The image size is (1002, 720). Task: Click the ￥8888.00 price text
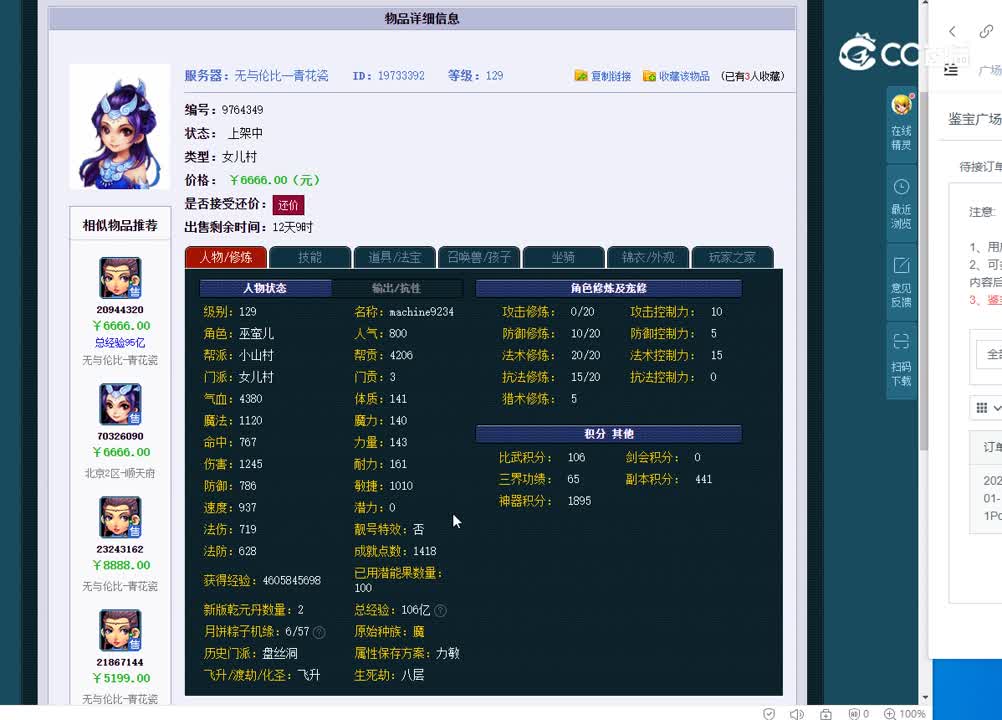[121, 565]
